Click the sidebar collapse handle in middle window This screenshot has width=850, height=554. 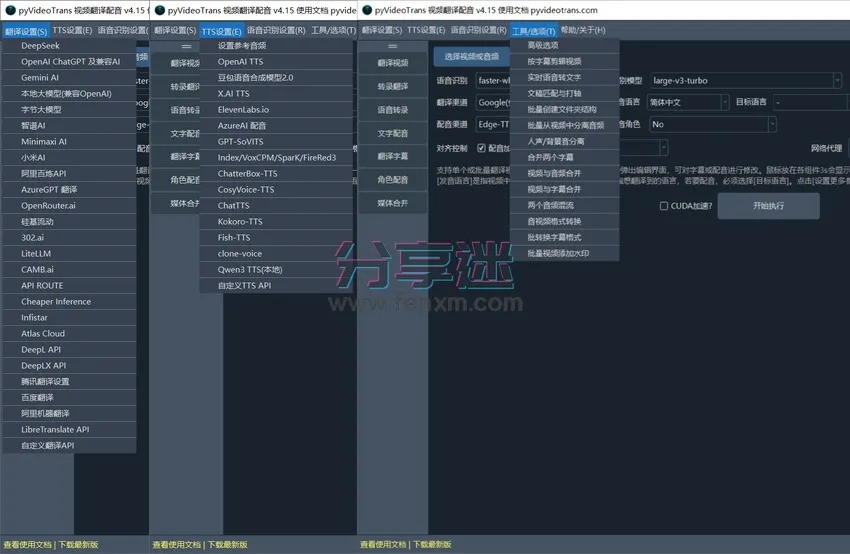tap(186, 46)
